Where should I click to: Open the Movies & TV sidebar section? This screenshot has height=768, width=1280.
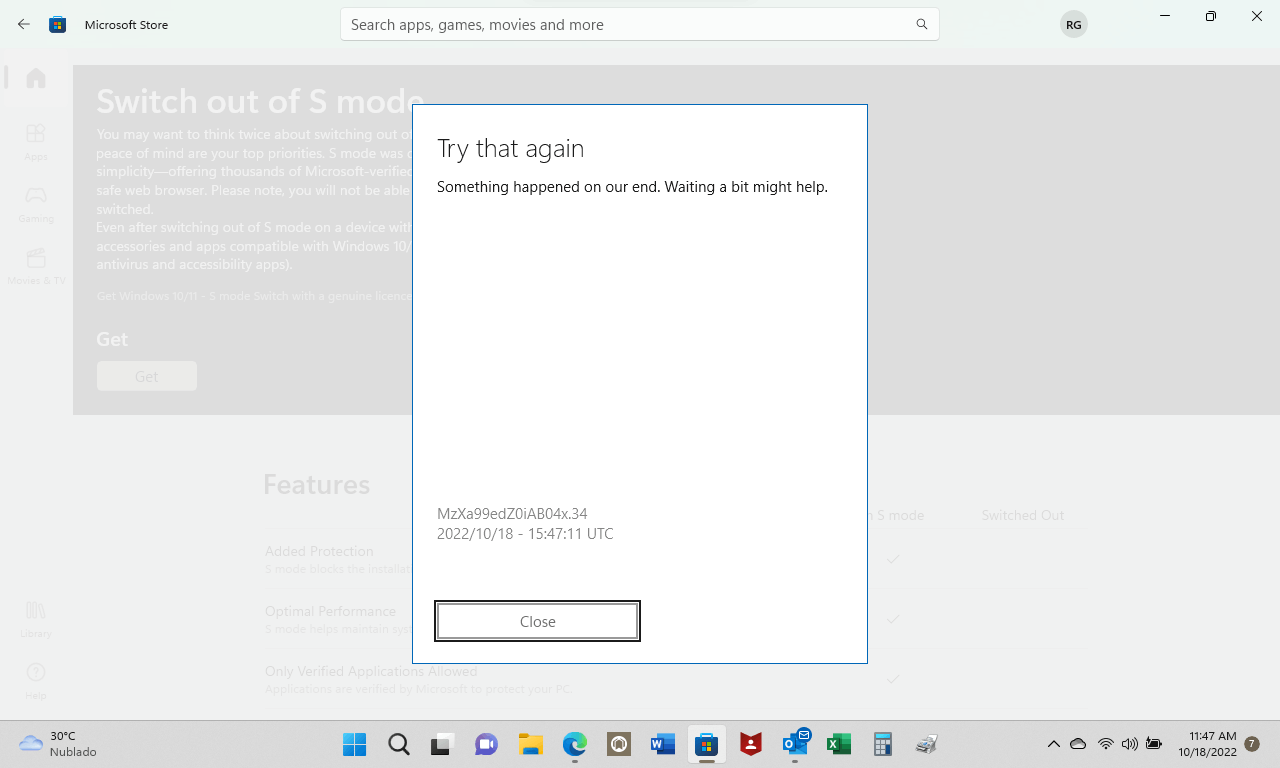[x=36, y=265]
